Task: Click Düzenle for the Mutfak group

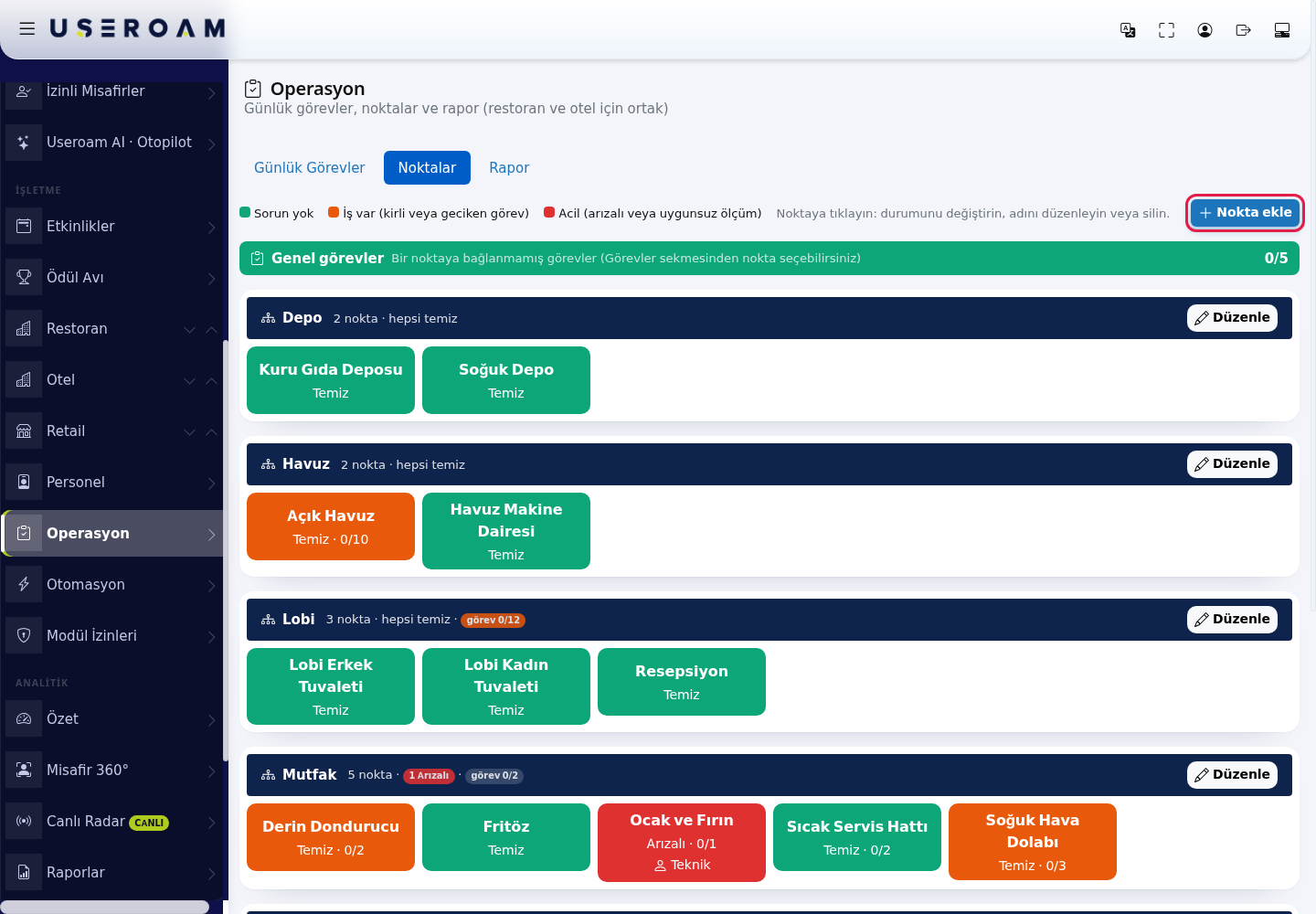Action: click(1232, 775)
